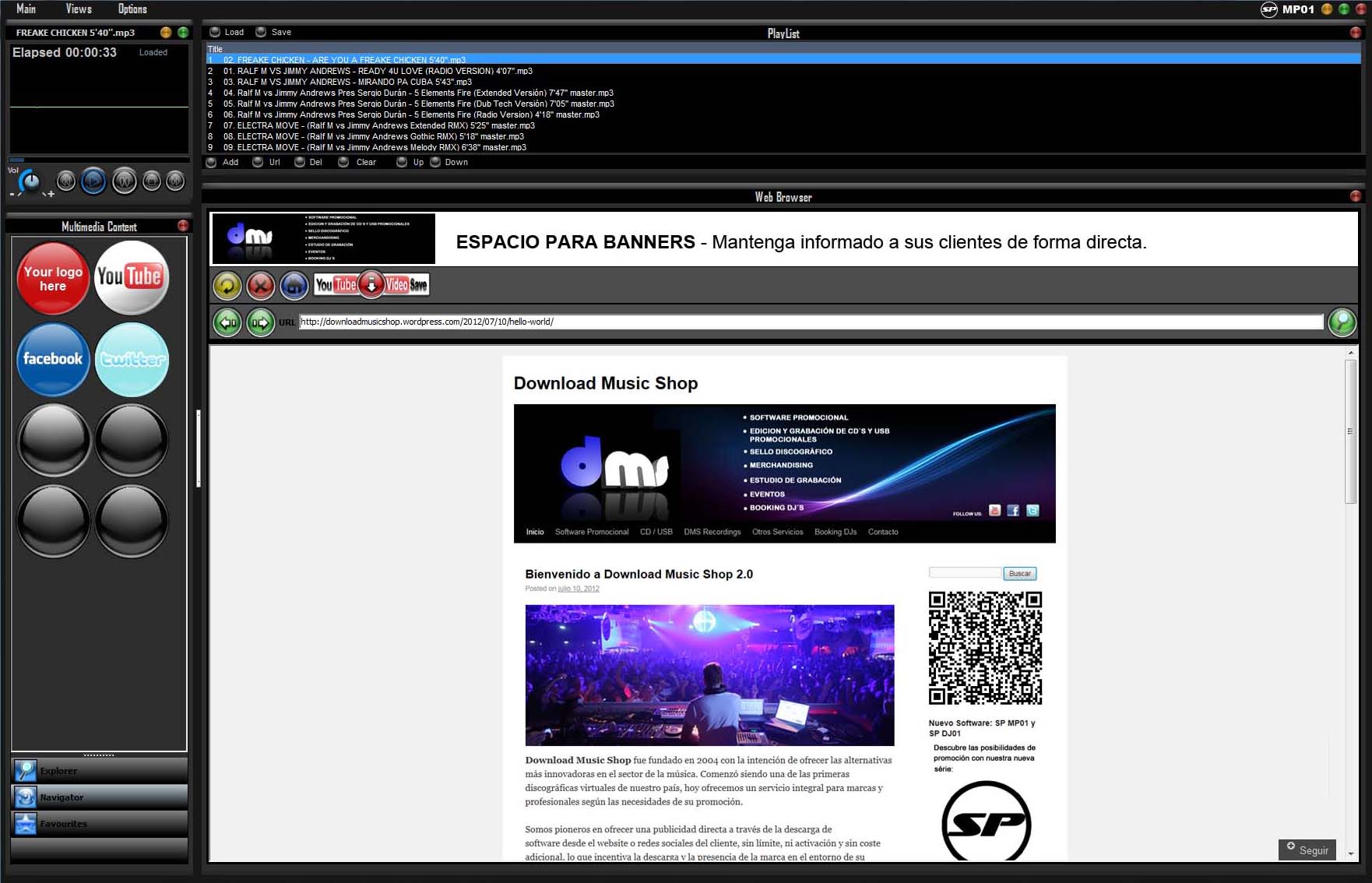Click the YouTube Video Save download button

click(371, 285)
